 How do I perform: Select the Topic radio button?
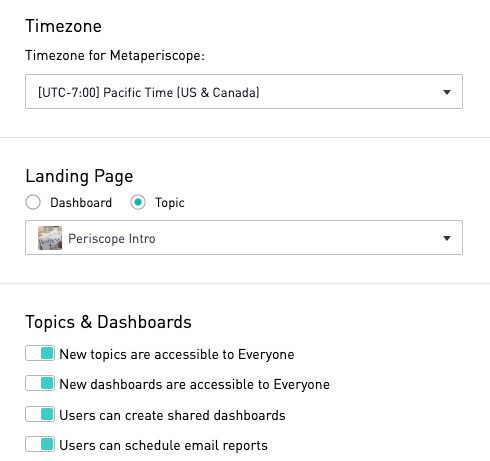pyautogui.click(x=138, y=202)
